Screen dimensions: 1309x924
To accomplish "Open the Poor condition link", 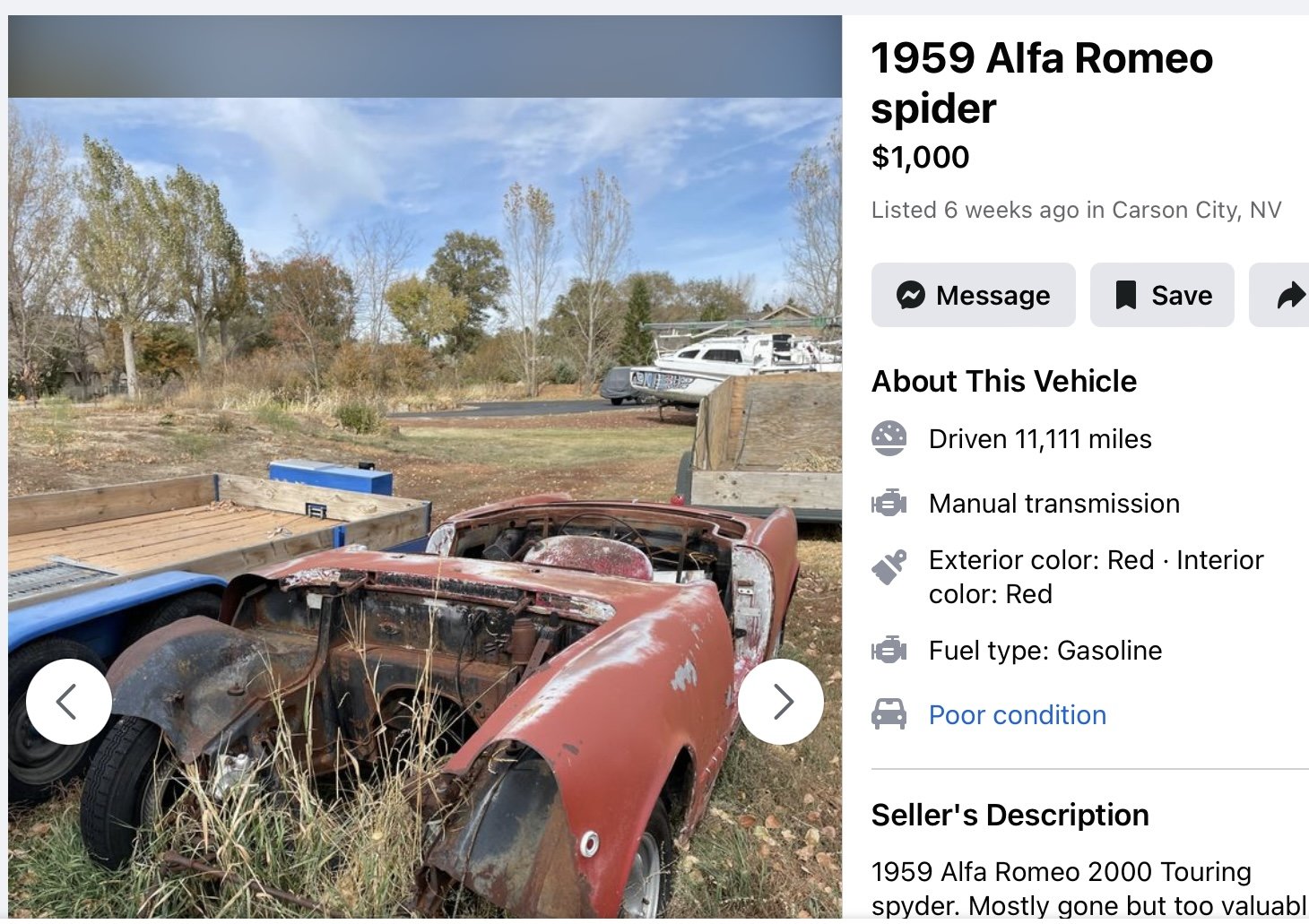I will point(1017,714).
